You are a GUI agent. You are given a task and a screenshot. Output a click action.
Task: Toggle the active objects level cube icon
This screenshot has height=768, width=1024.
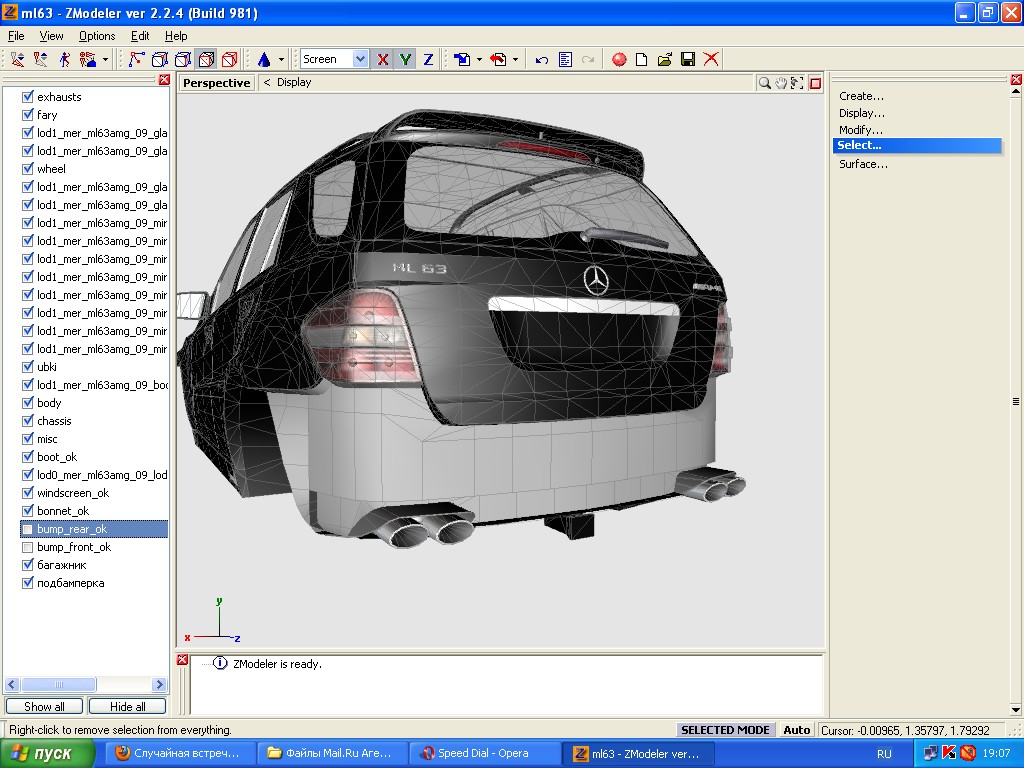[x=206, y=59]
